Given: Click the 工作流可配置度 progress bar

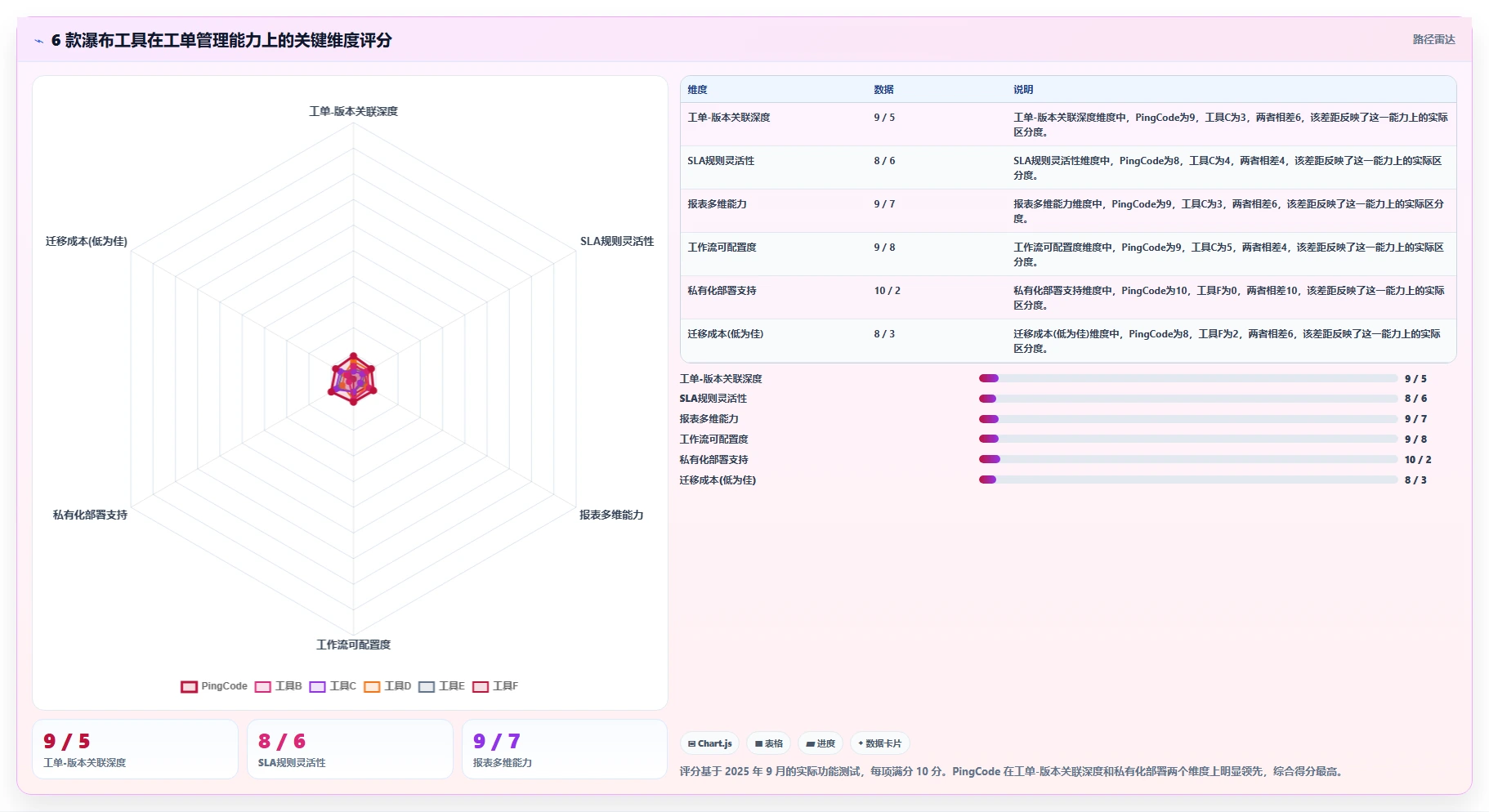Looking at the screenshot, I should (1188, 439).
